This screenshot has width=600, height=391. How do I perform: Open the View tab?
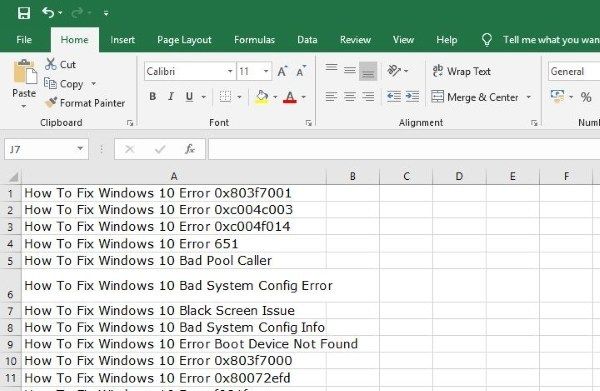(x=403, y=40)
